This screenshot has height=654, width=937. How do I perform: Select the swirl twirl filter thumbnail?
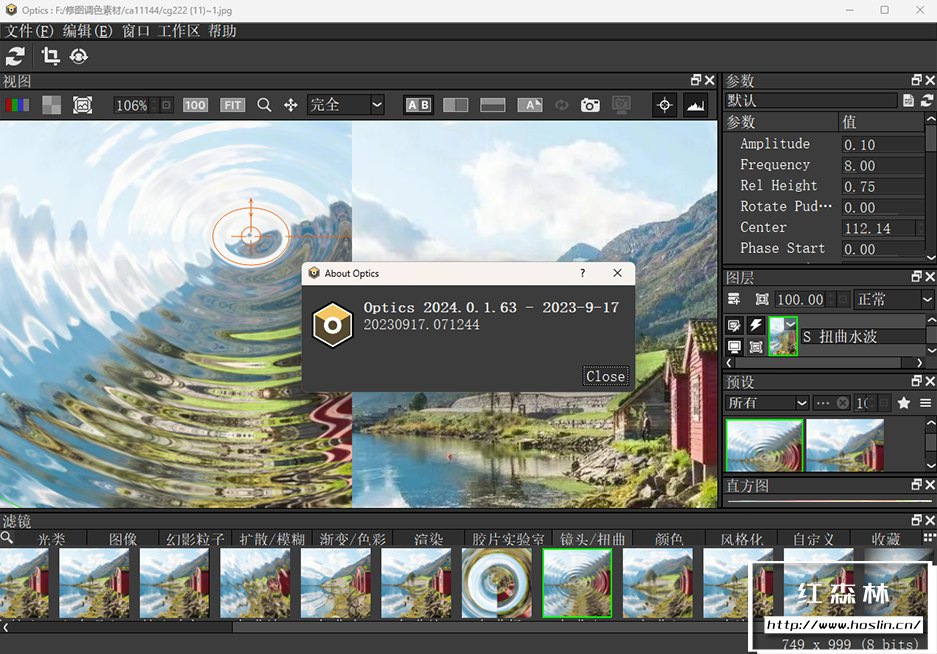tap(497, 583)
